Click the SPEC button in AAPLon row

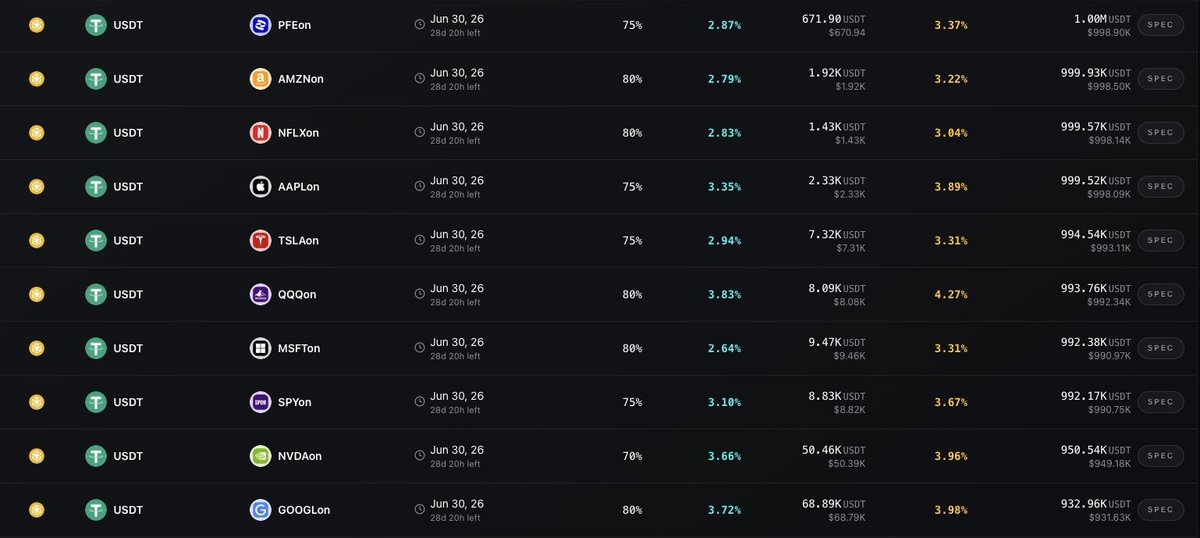click(x=1161, y=187)
